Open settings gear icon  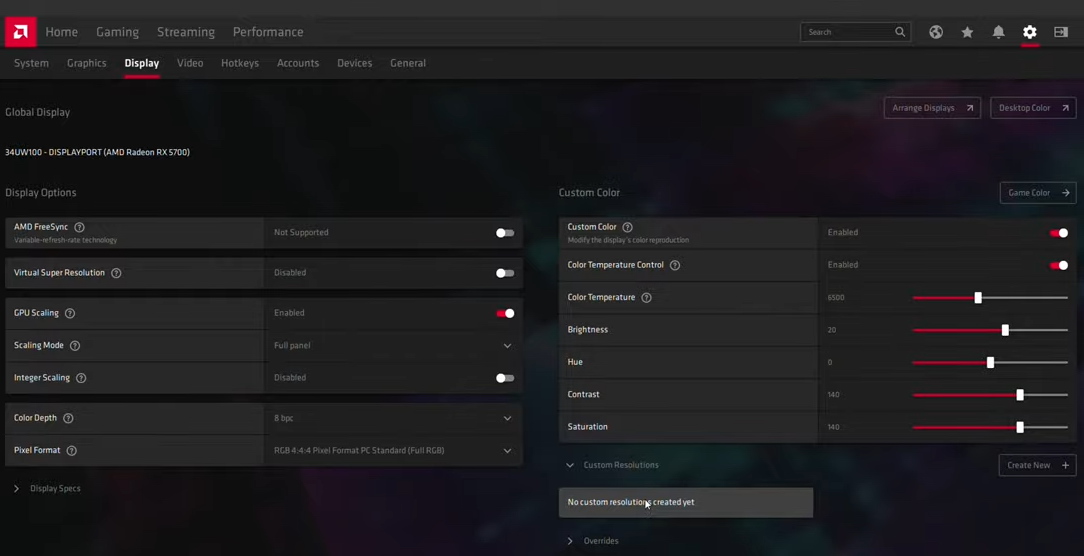coord(1030,32)
